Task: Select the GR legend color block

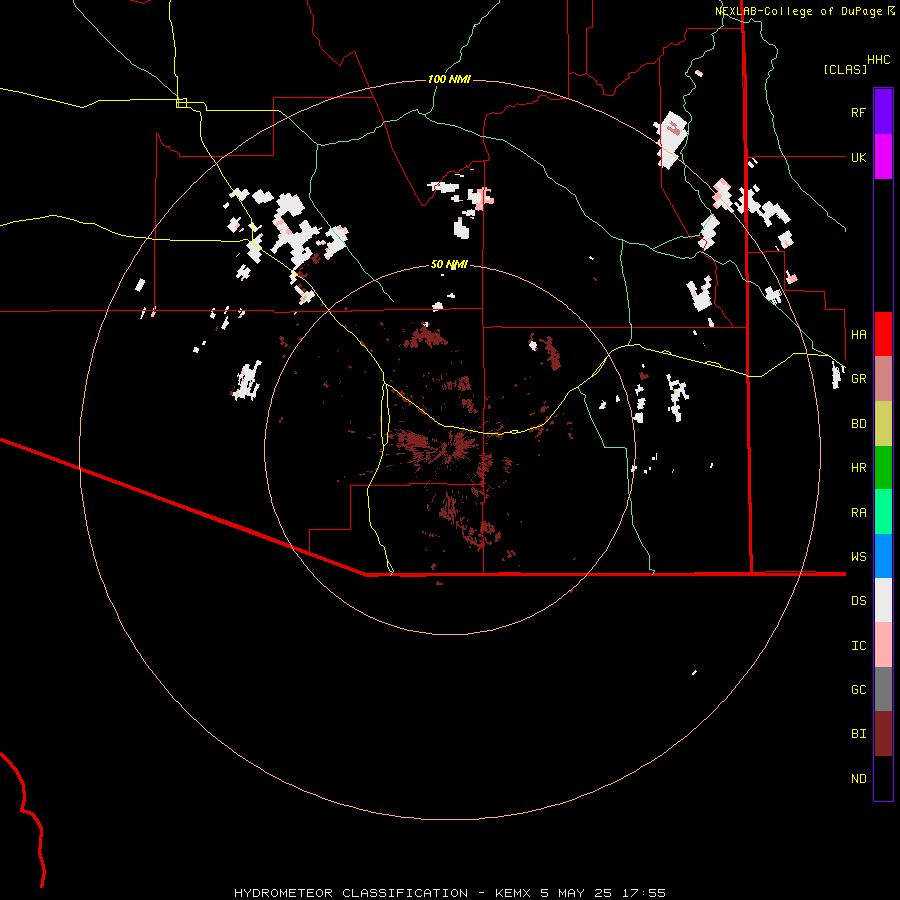Action: point(883,378)
